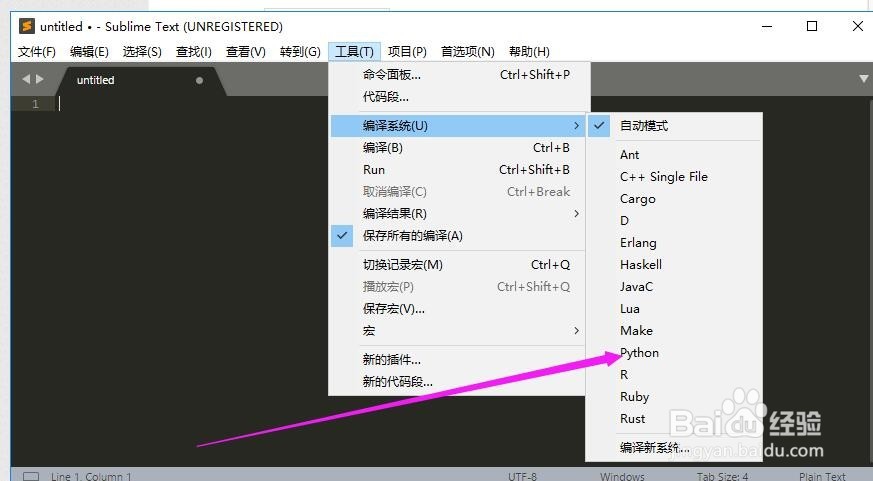Open the 项目(P) menu
The image size is (873, 481).
tap(407, 52)
